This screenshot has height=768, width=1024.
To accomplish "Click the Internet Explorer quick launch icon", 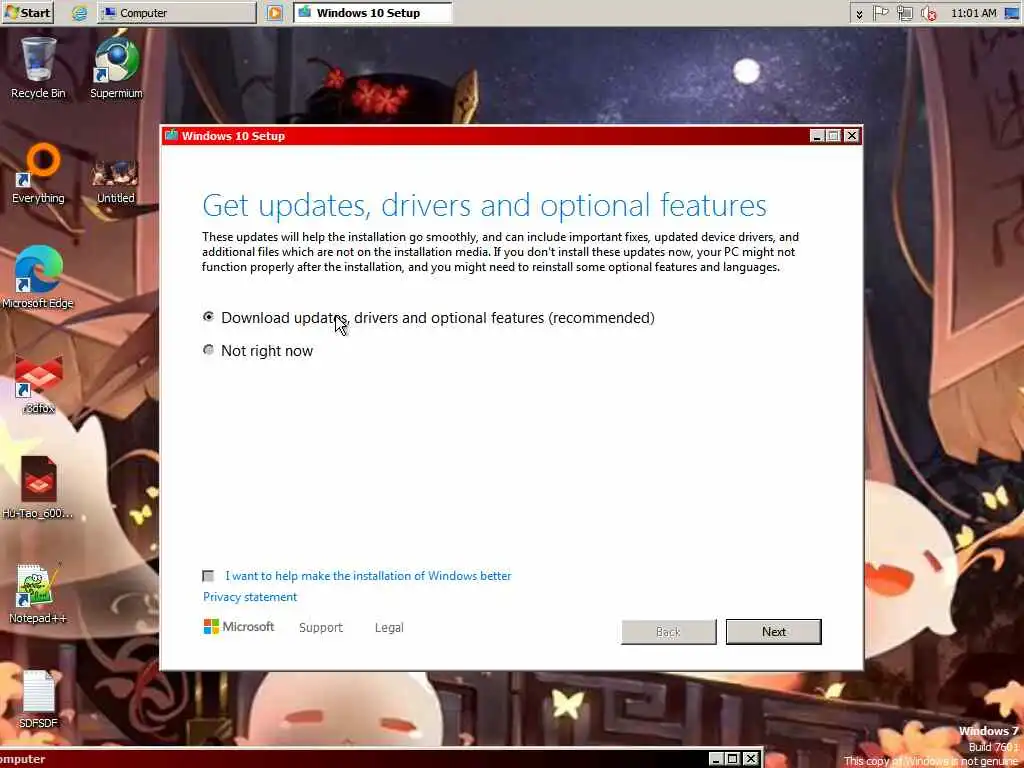I will (x=80, y=13).
